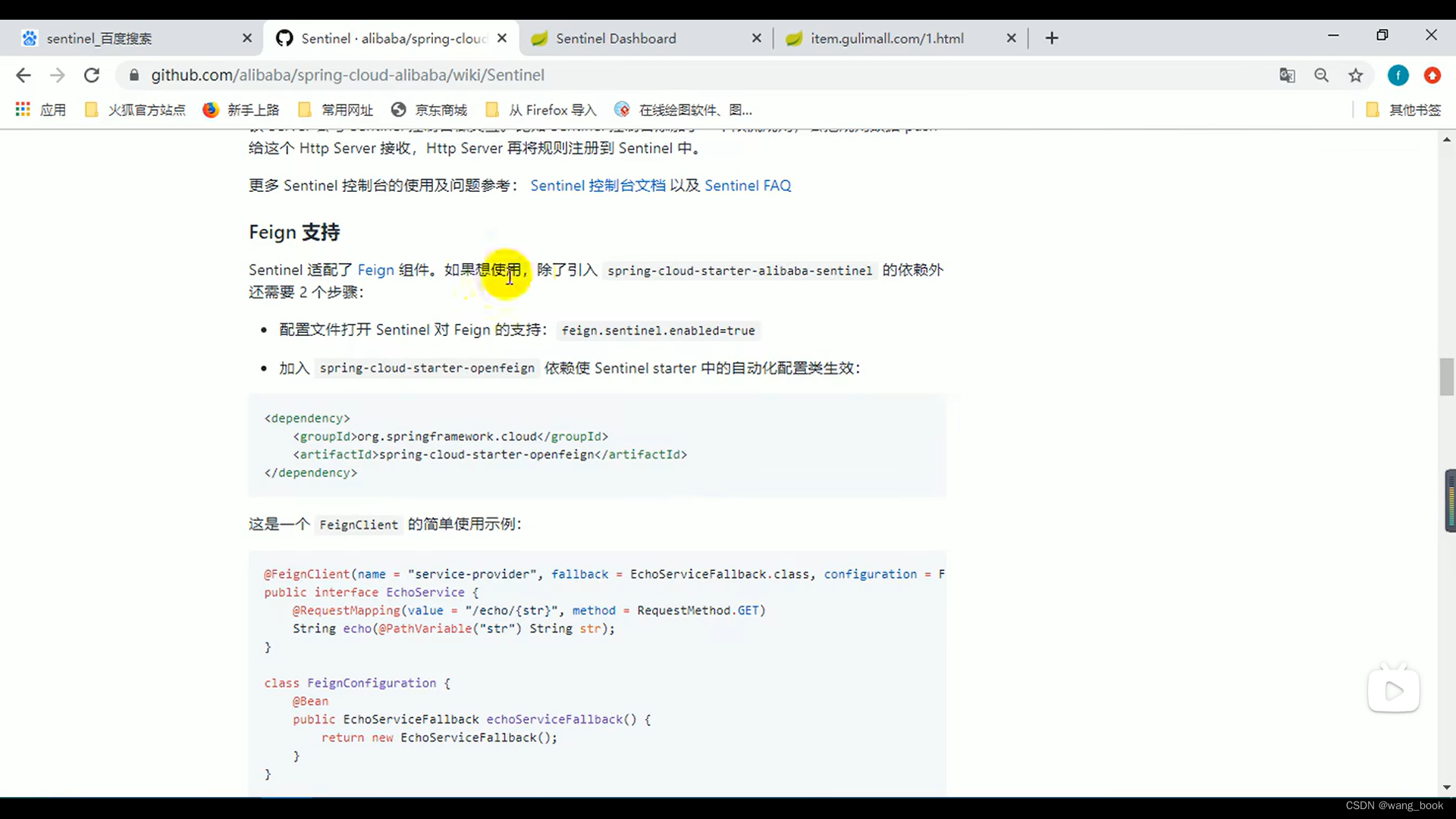
Task: Open the Feign hyperlink in the article
Action: click(x=375, y=270)
